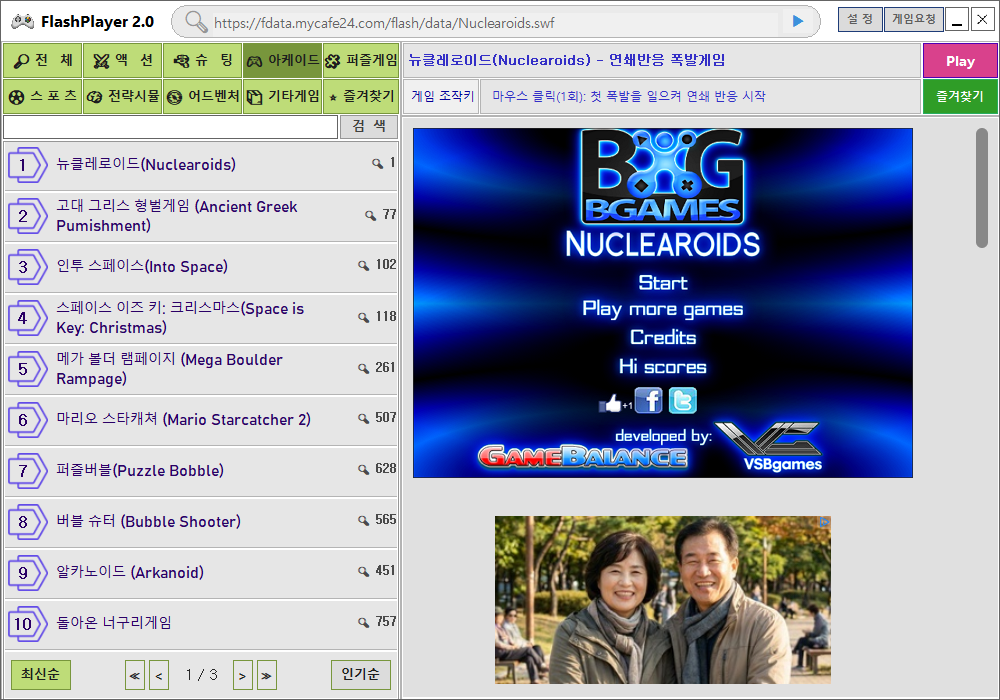This screenshot has height=700, width=1000.
Task: Click the 게임 조작키 controls label
Action: click(x=442, y=96)
